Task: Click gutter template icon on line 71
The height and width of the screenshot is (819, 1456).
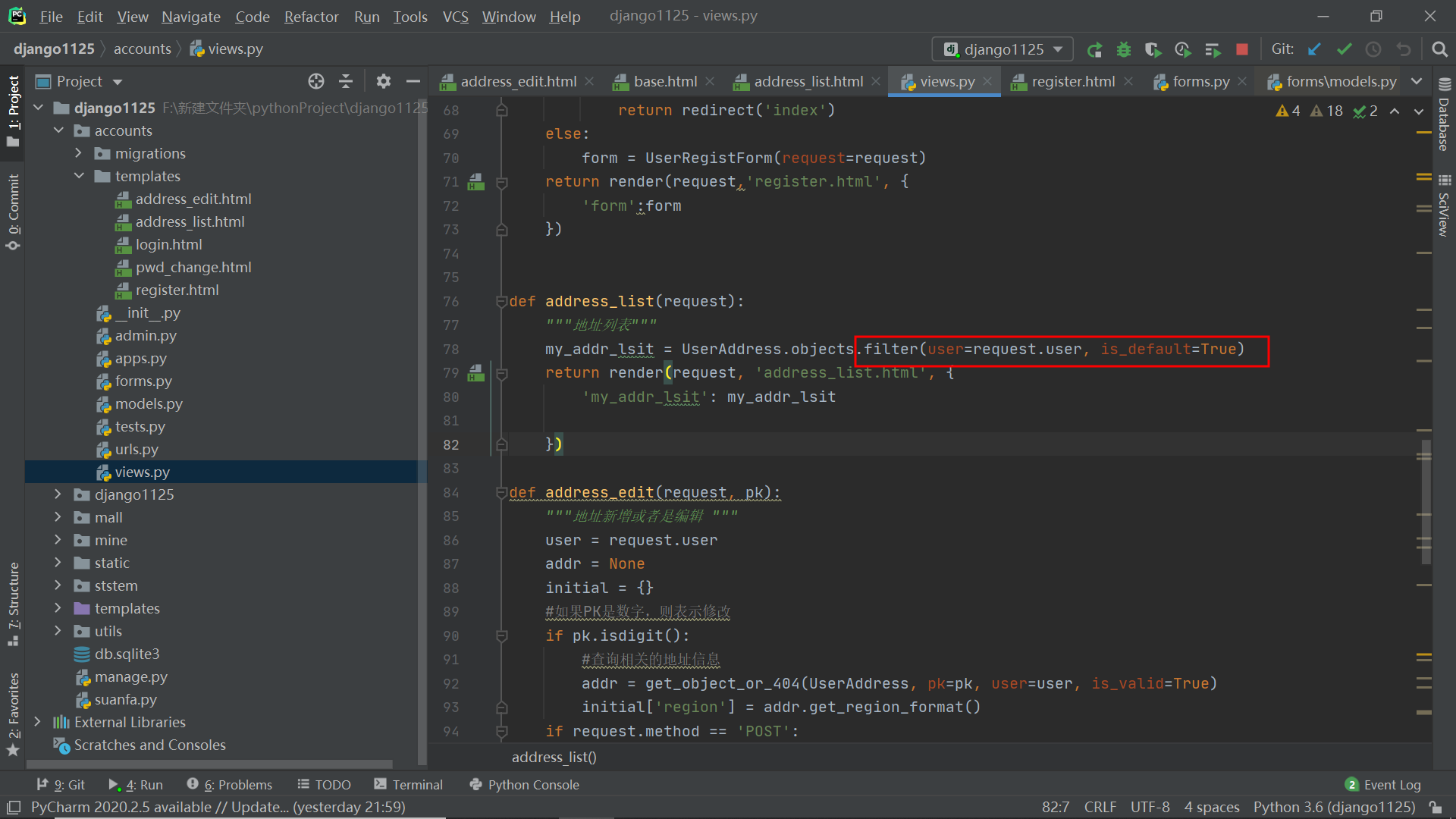Action: pyautogui.click(x=476, y=182)
